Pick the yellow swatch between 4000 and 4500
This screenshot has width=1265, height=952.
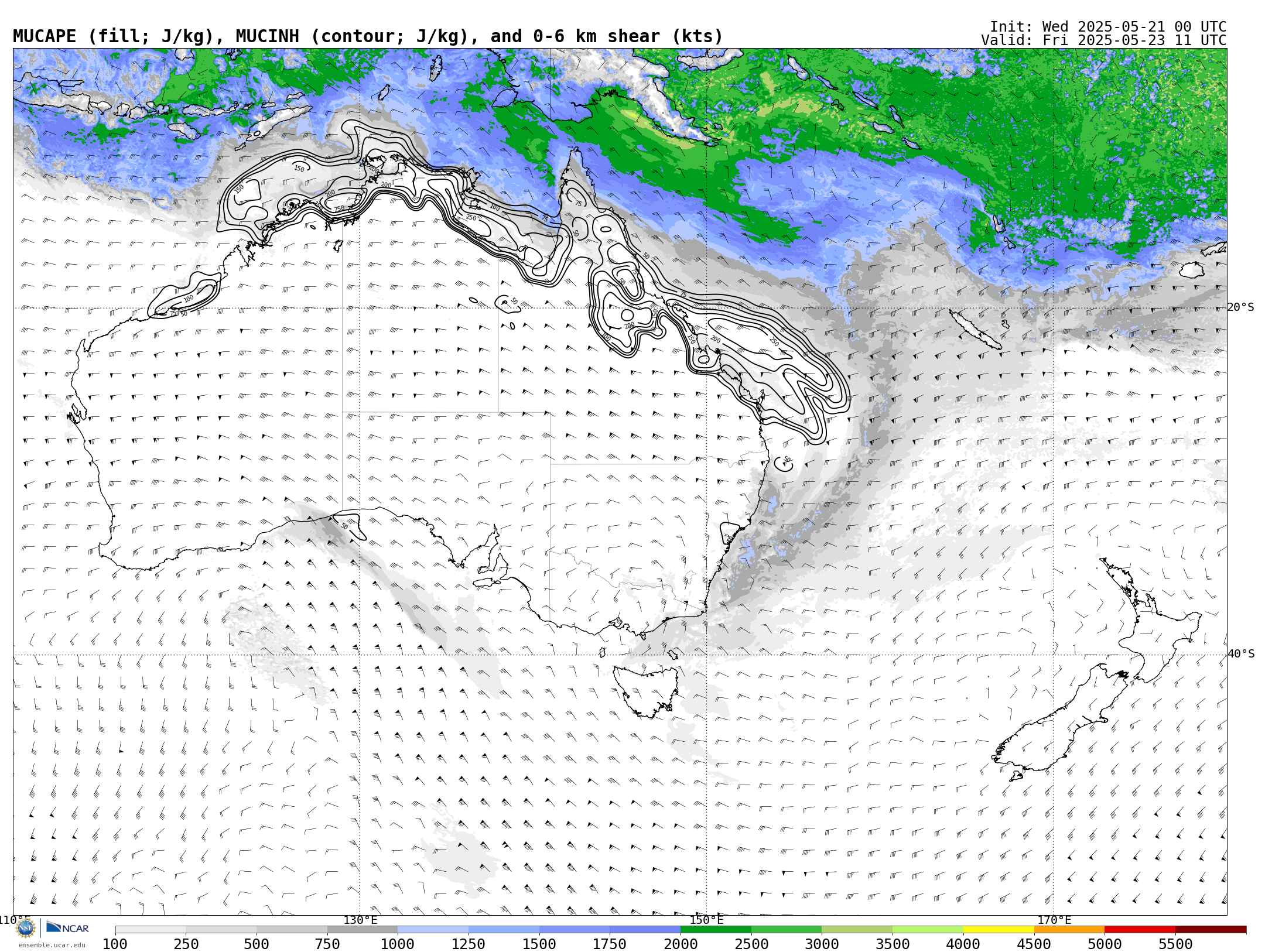point(999,930)
